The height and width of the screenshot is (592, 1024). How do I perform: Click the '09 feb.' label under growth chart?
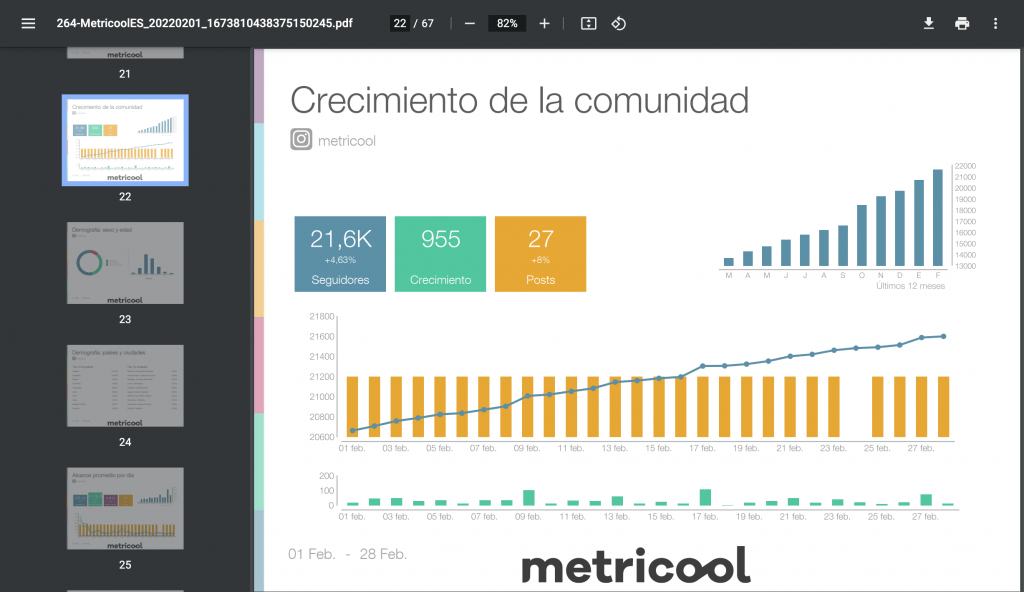[x=528, y=517]
